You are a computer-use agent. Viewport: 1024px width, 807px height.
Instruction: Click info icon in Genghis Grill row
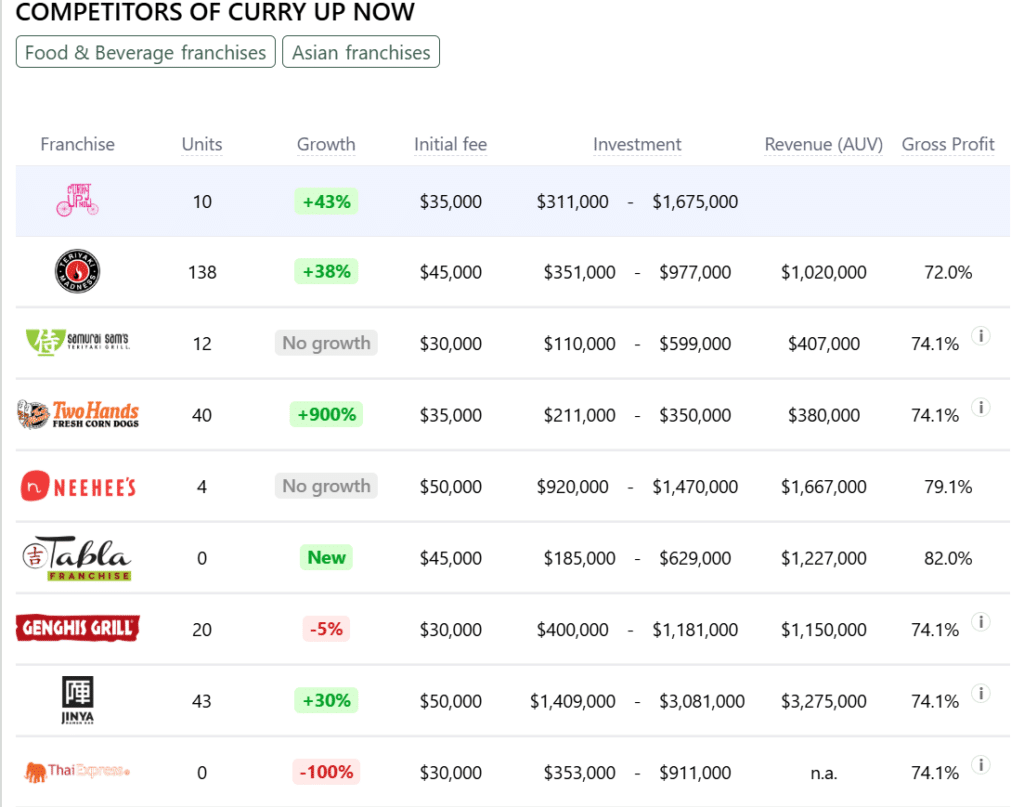click(980, 622)
